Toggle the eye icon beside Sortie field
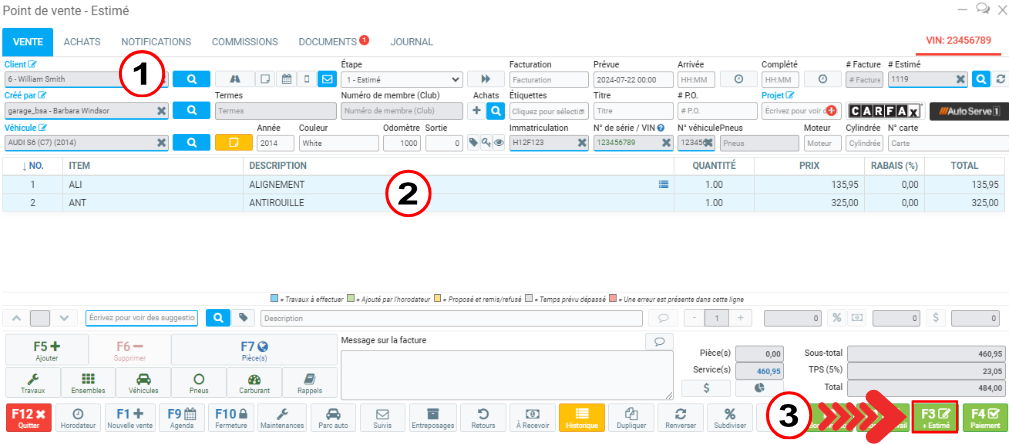The height and width of the screenshot is (444, 1009). pyautogui.click(x=498, y=143)
